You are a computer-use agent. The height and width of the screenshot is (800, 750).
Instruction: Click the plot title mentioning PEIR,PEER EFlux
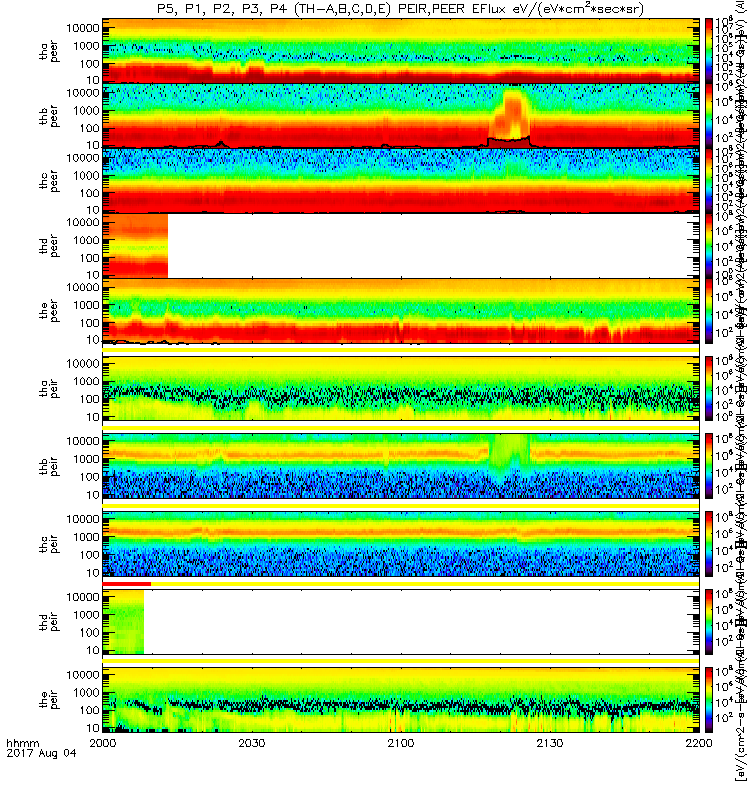401,9
